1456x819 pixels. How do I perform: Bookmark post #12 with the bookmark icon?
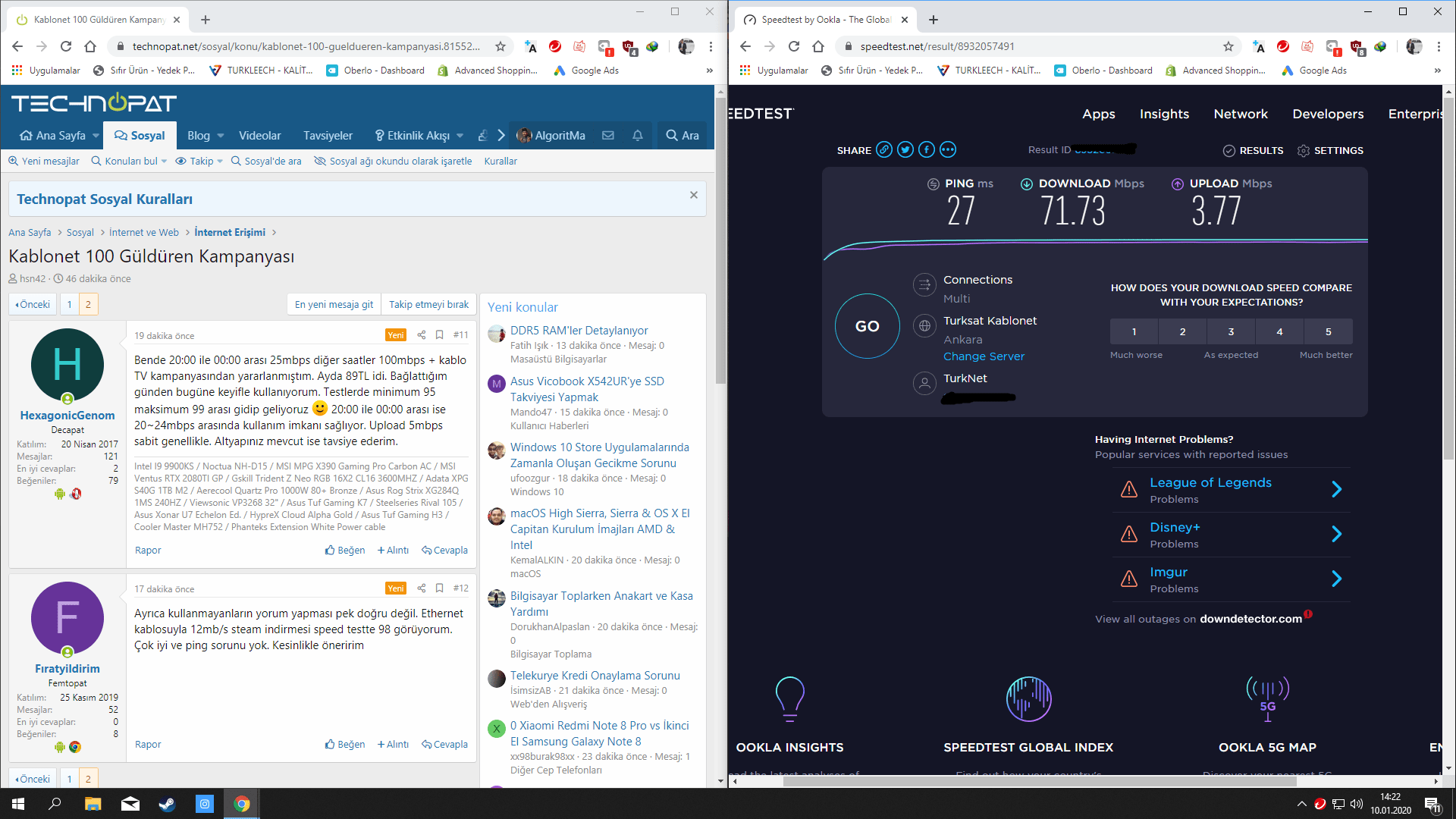439,588
